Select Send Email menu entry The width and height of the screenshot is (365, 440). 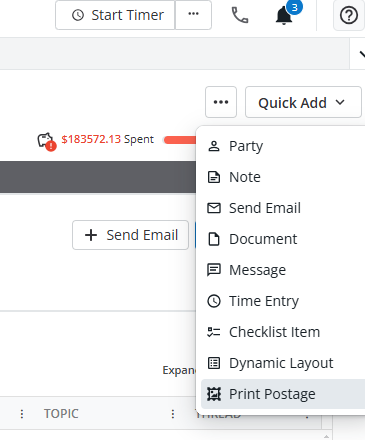coord(283,208)
